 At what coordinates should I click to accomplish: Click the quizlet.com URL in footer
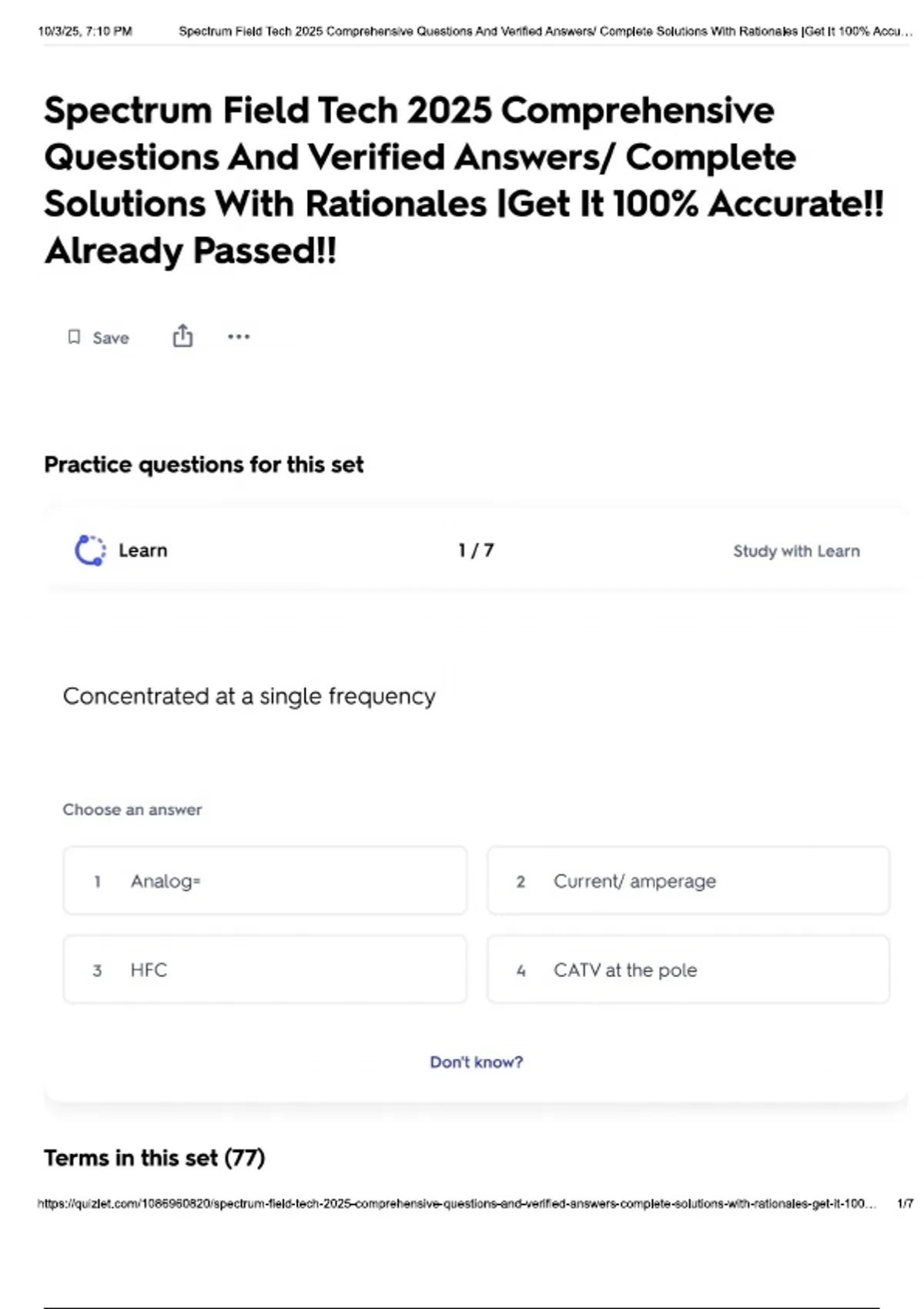pyautogui.click(x=457, y=1204)
